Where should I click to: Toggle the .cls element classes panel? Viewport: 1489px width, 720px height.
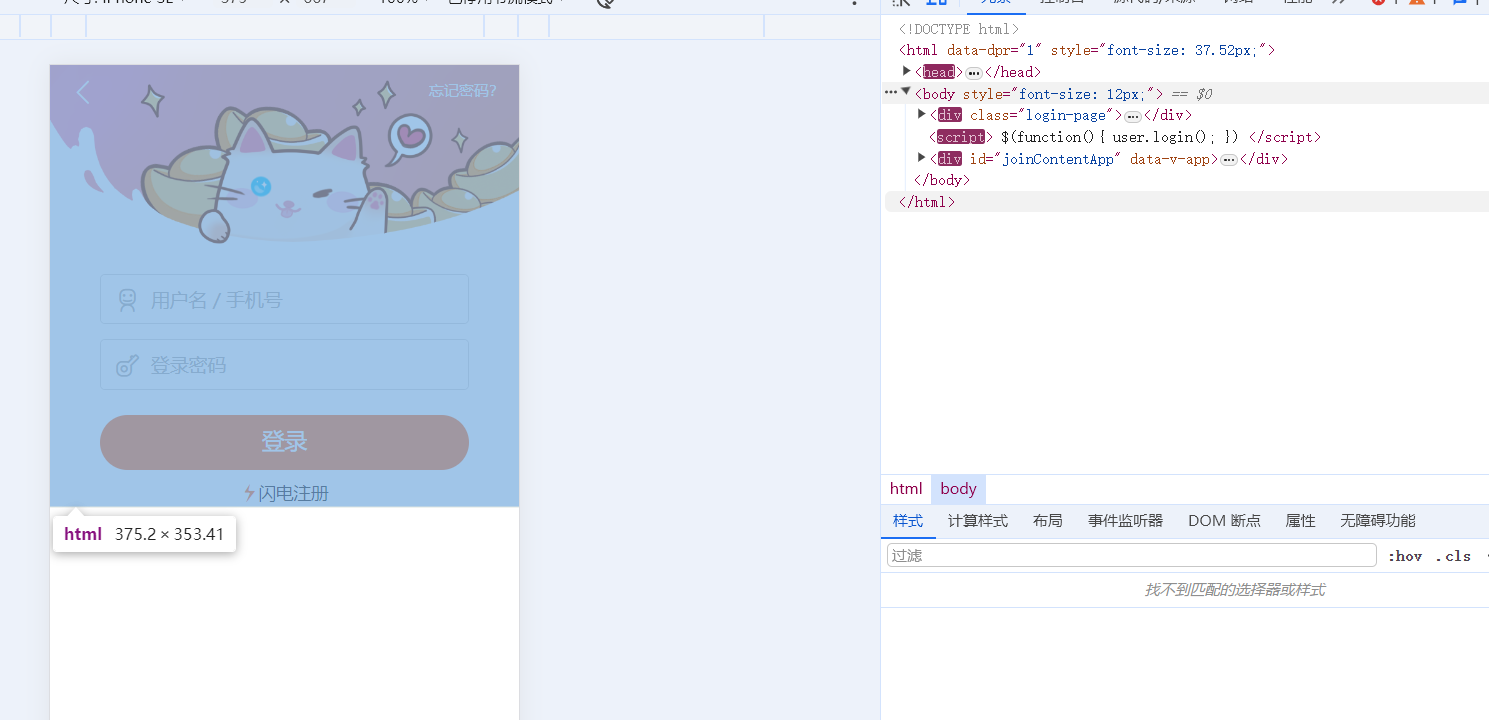[x=1452, y=556]
